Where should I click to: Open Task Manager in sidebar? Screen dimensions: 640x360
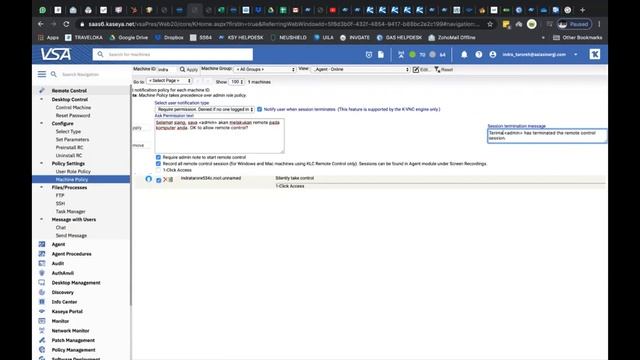coord(71,211)
